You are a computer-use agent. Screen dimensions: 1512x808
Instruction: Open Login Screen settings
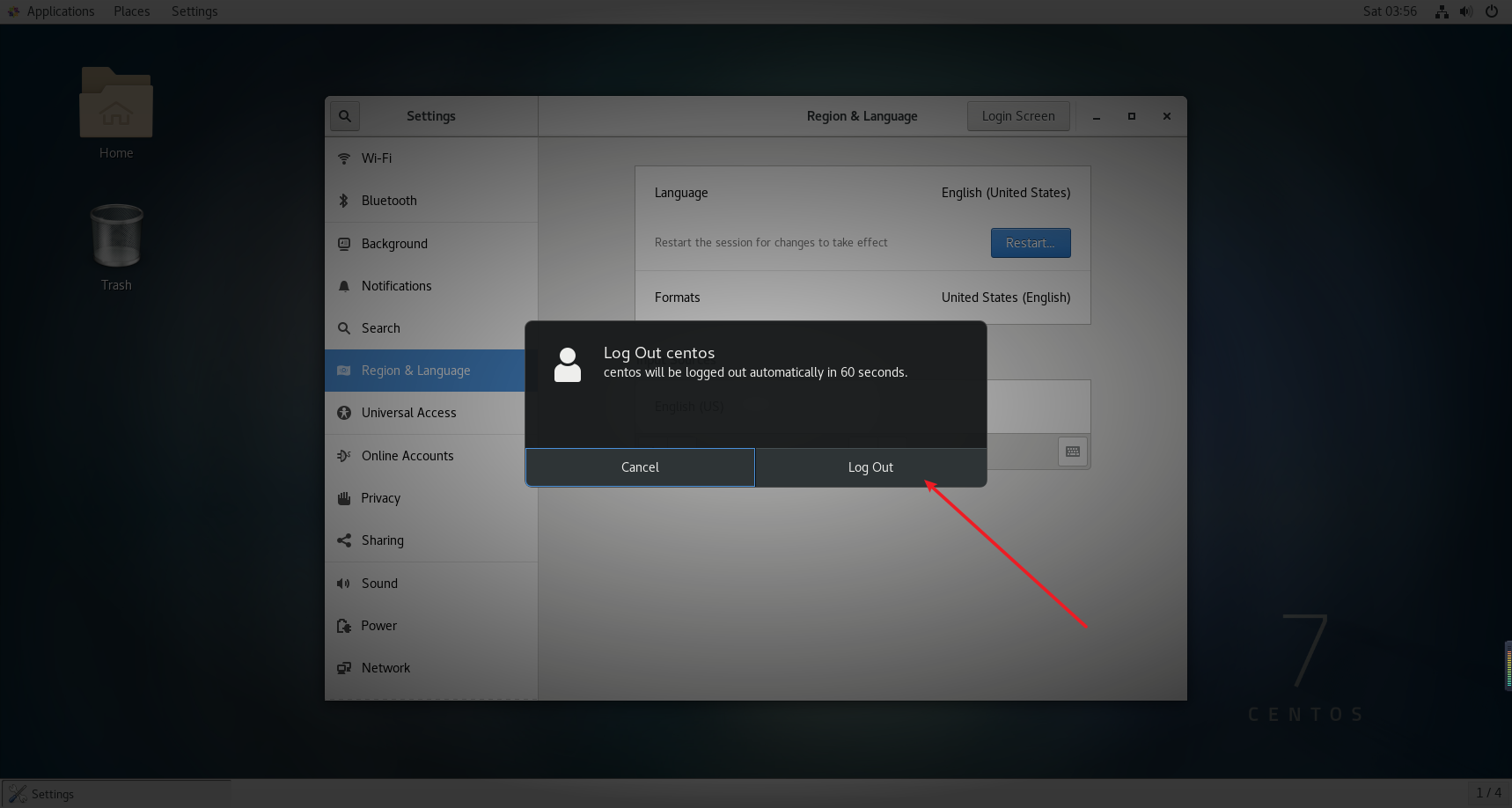click(x=1018, y=116)
